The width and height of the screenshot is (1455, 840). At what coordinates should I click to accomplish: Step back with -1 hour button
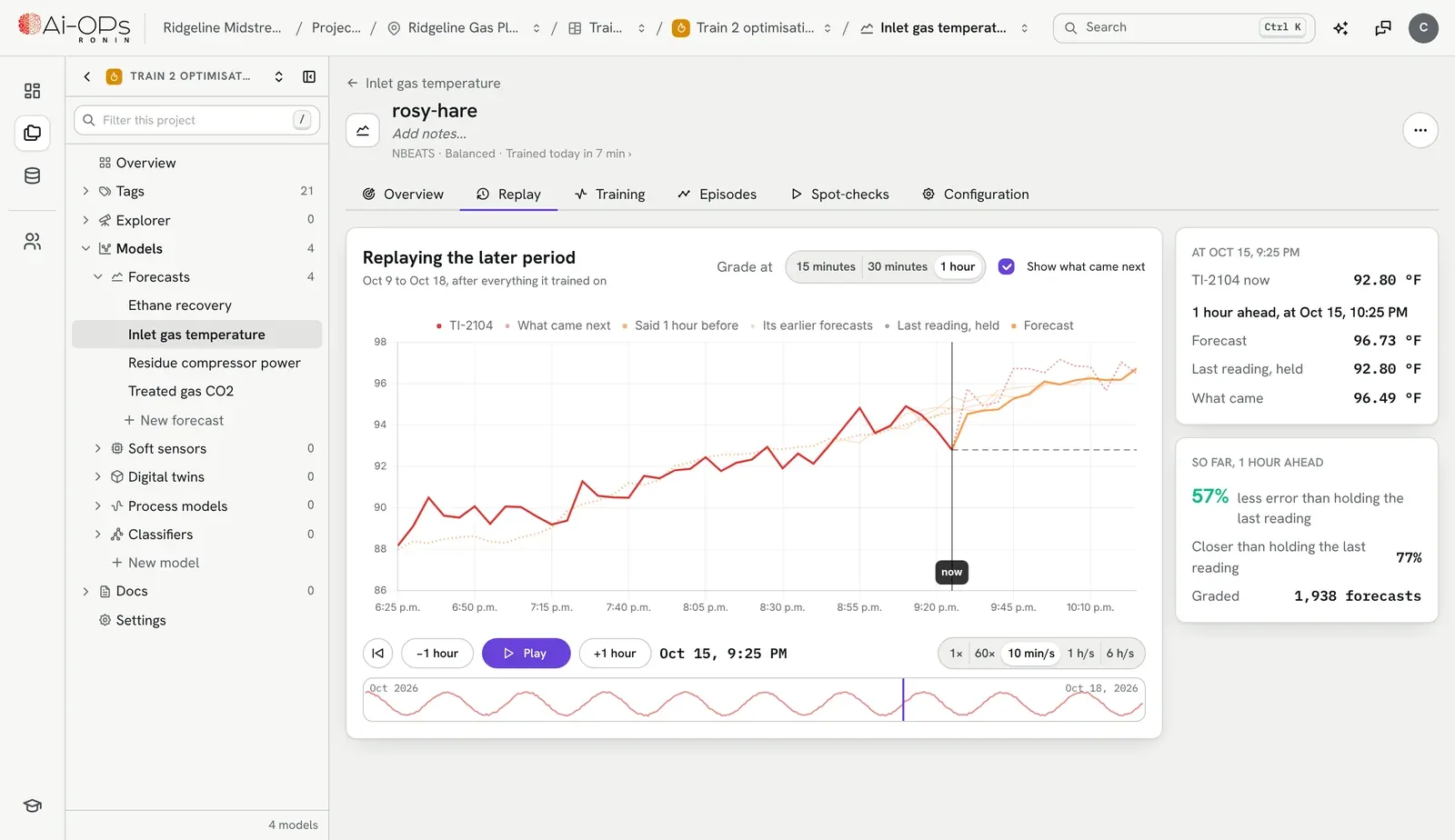click(437, 654)
